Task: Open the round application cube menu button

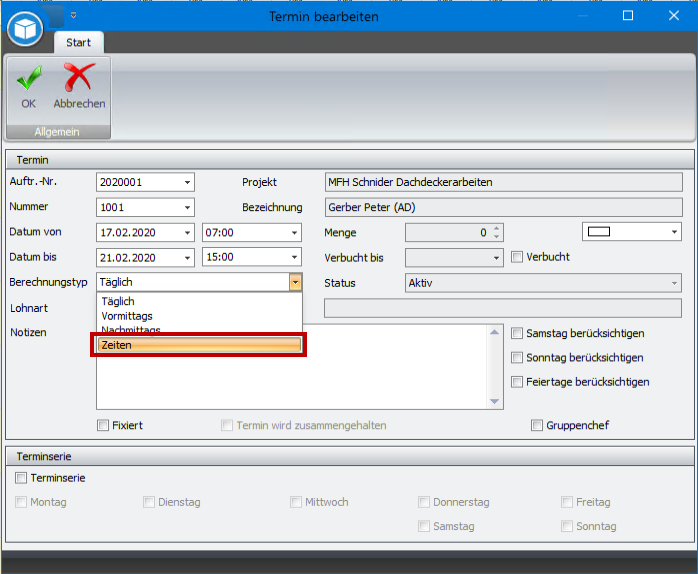Action: (x=25, y=29)
